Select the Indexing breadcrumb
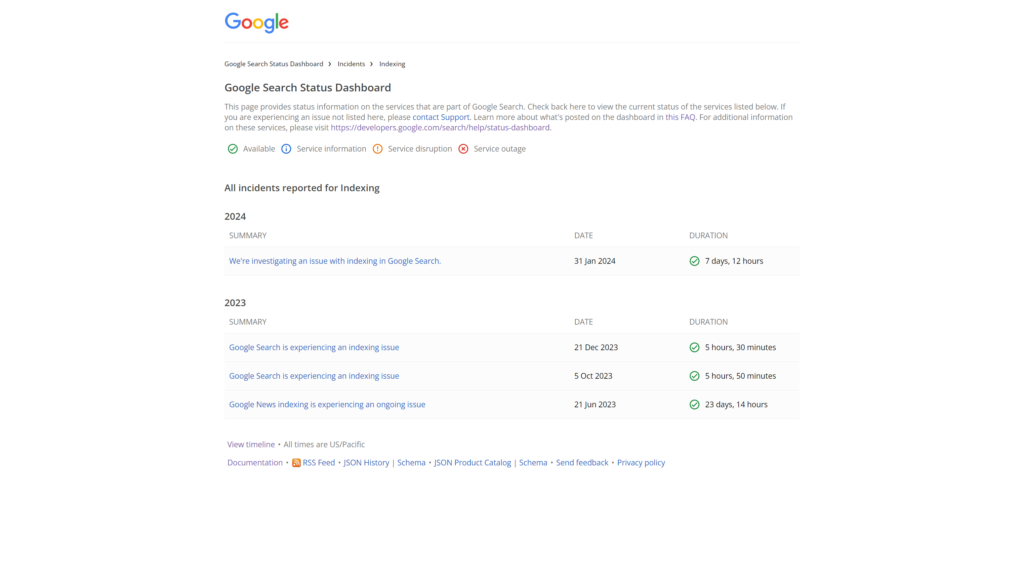This screenshot has width=1024, height=579. point(392,64)
